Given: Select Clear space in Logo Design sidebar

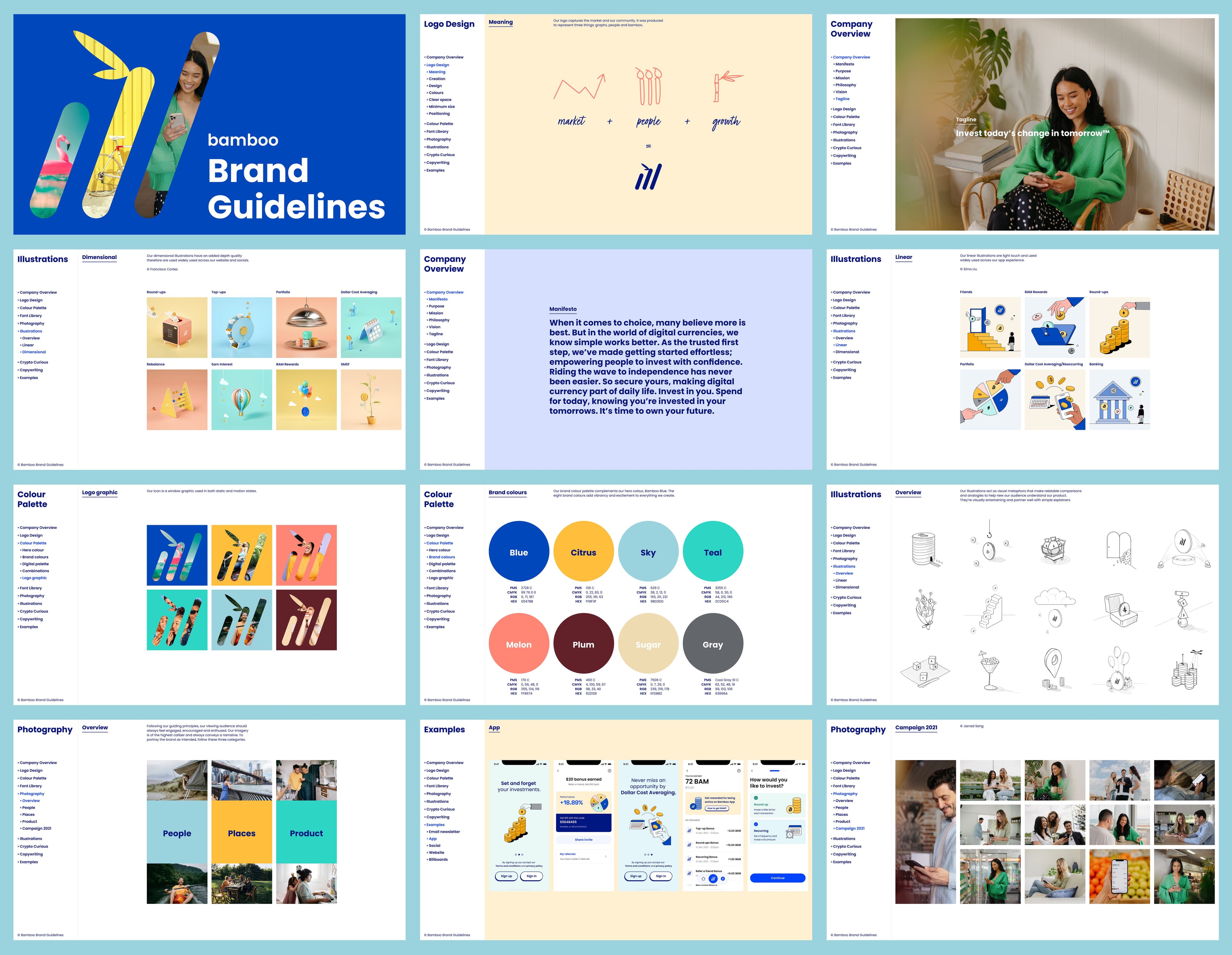Looking at the screenshot, I should pos(440,100).
